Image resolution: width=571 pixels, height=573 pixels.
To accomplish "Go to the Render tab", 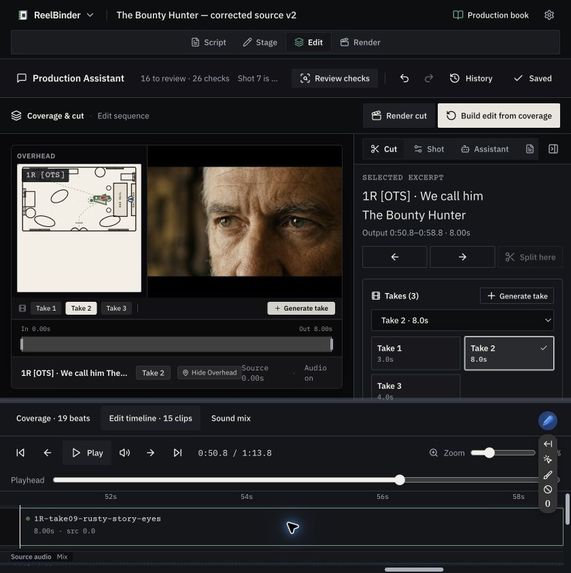I will pos(360,42).
